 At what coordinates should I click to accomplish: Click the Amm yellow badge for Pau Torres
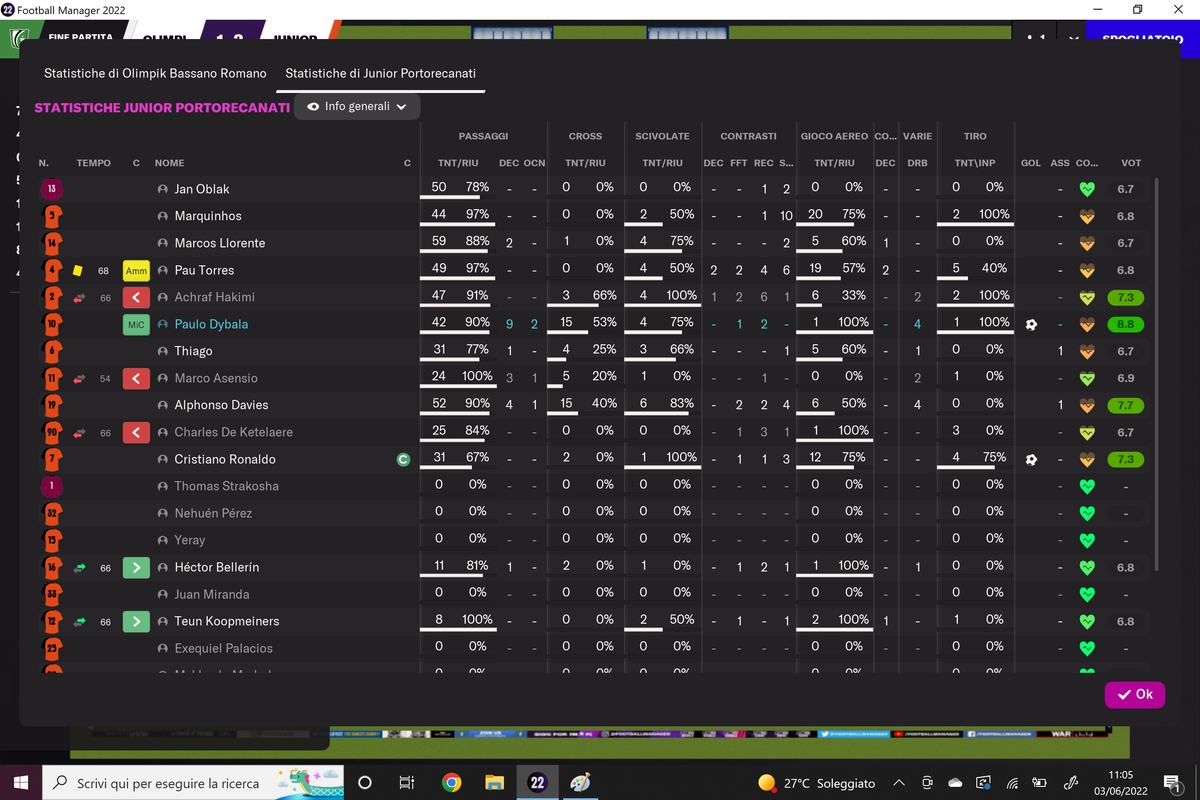(x=136, y=270)
